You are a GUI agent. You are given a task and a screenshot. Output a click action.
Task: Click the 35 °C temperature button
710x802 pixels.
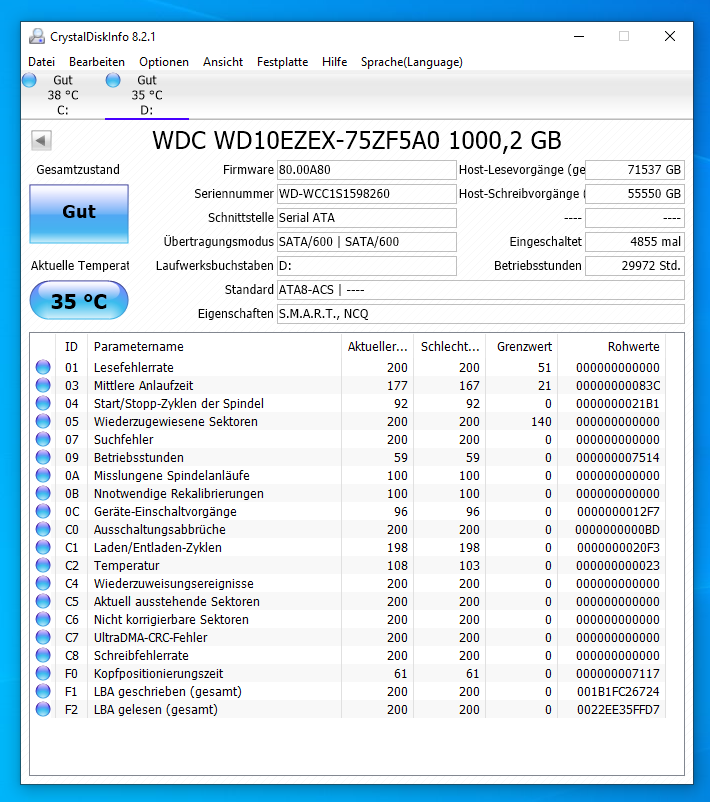pos(79,300)
